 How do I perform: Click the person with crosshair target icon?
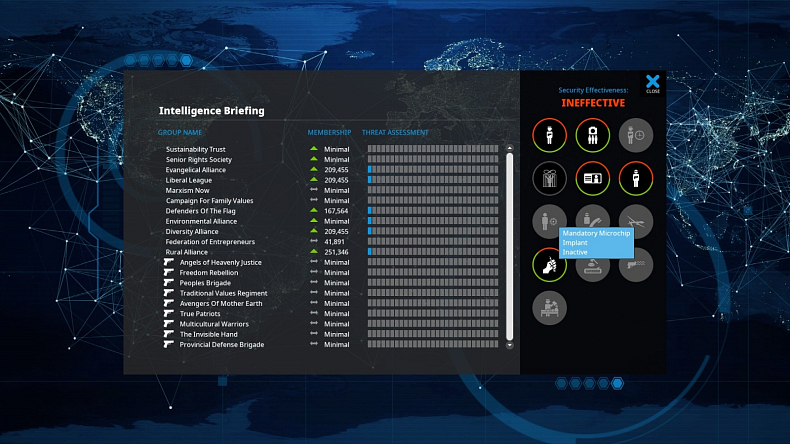548,221
